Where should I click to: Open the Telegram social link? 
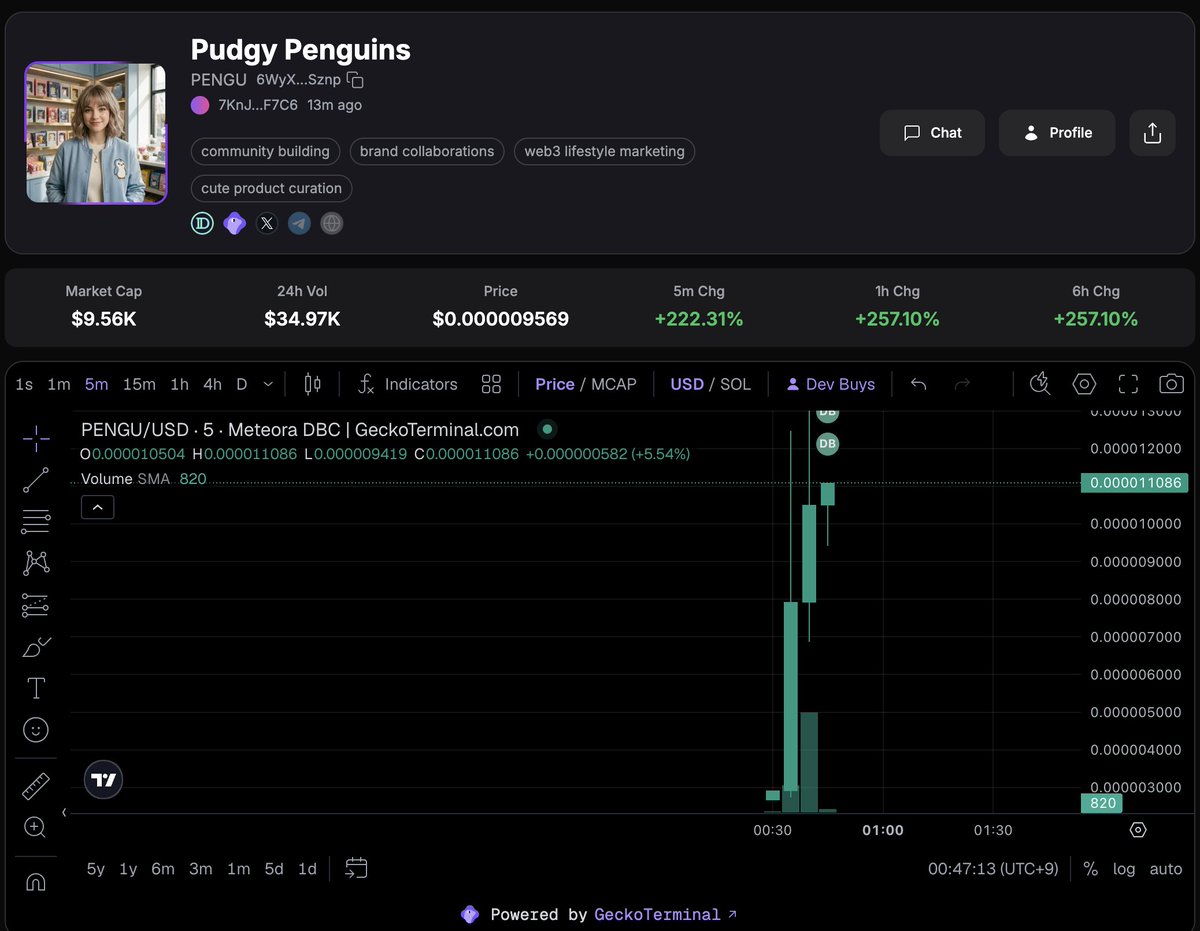tap(299, 223)
